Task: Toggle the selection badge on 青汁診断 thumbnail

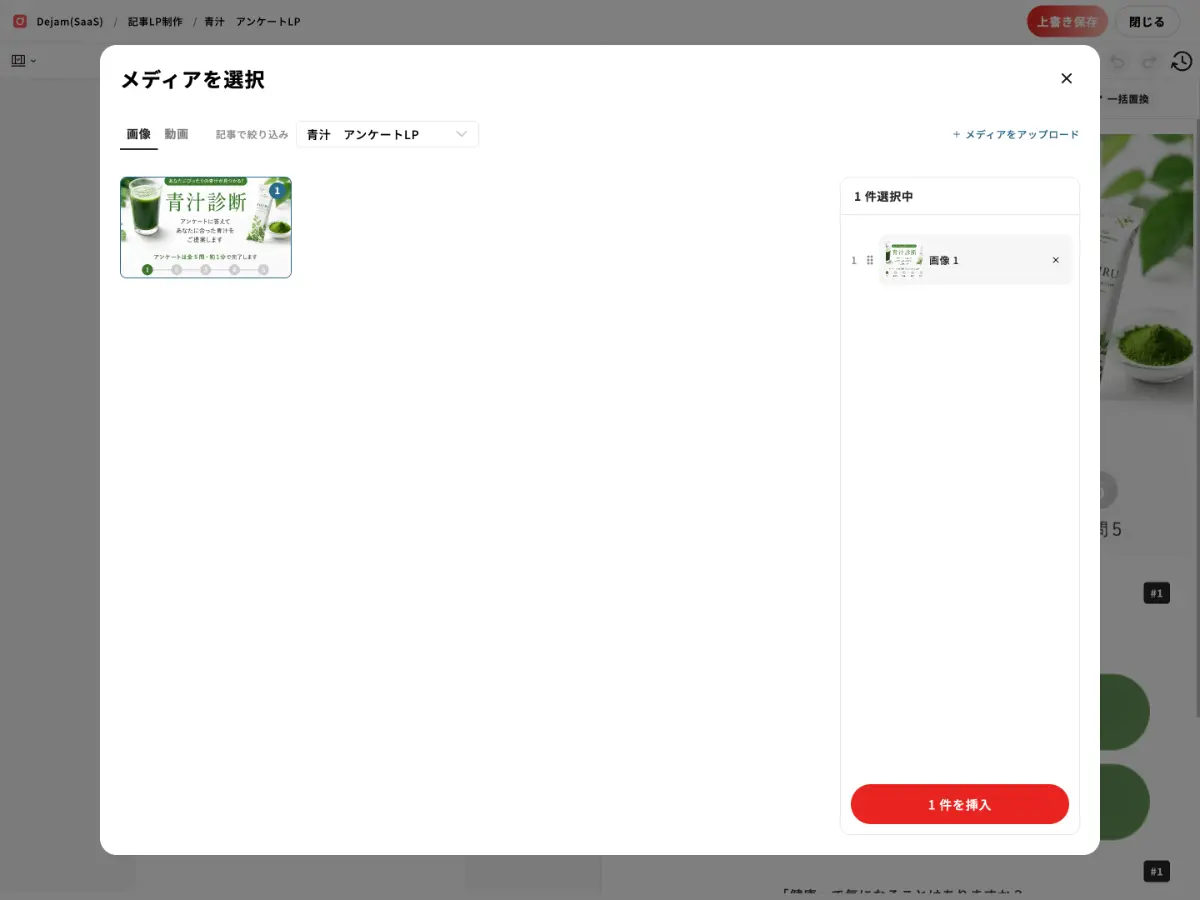Action: (x=277, y=191)
